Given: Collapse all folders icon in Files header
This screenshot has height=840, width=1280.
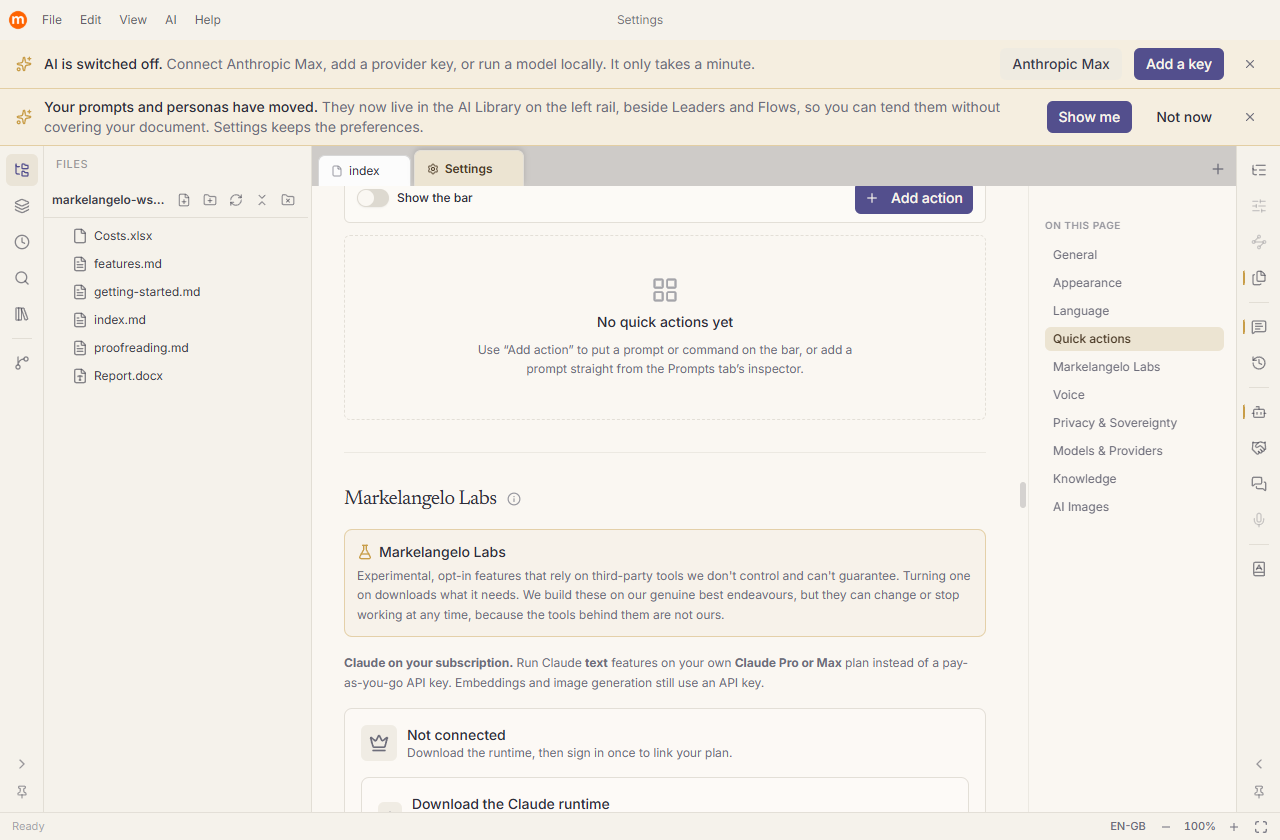Looking at the screenshot, I should [x=262, y=200].
